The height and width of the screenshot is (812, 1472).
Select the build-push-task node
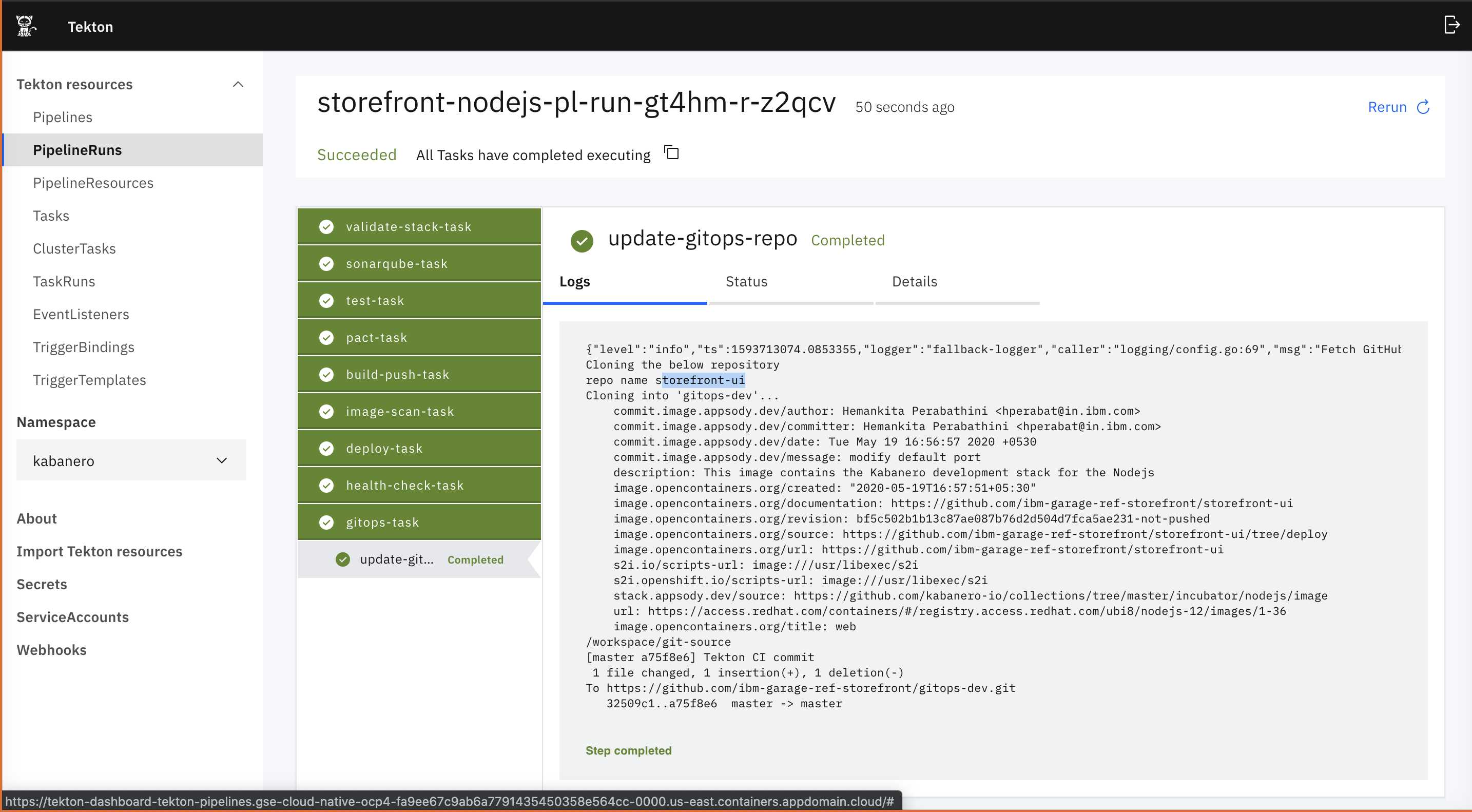(419, 374)
